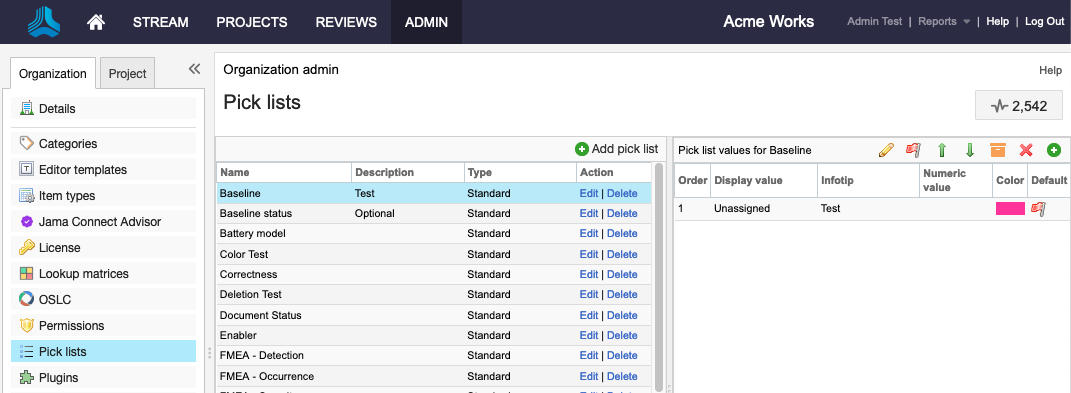Add pick list value with green plus
This screenshot has height=393, width=1071.
[x=1053, y=150]
